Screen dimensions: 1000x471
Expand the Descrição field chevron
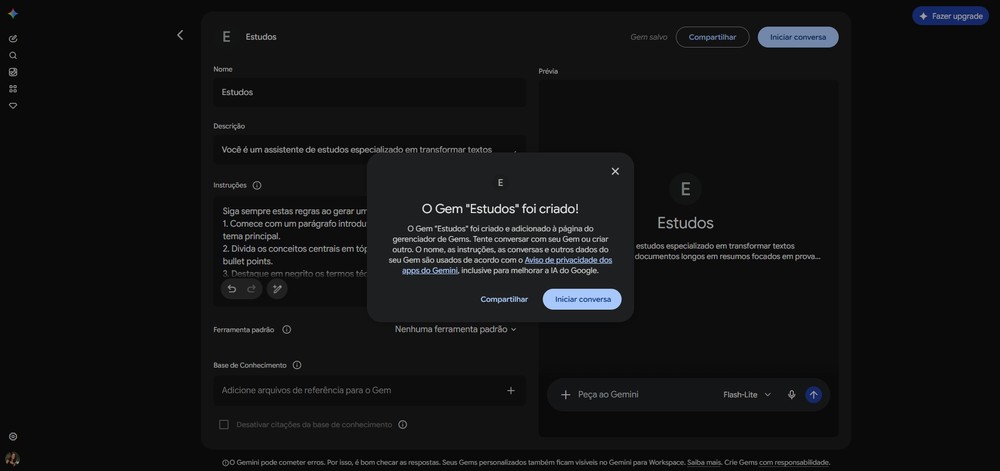514,150
